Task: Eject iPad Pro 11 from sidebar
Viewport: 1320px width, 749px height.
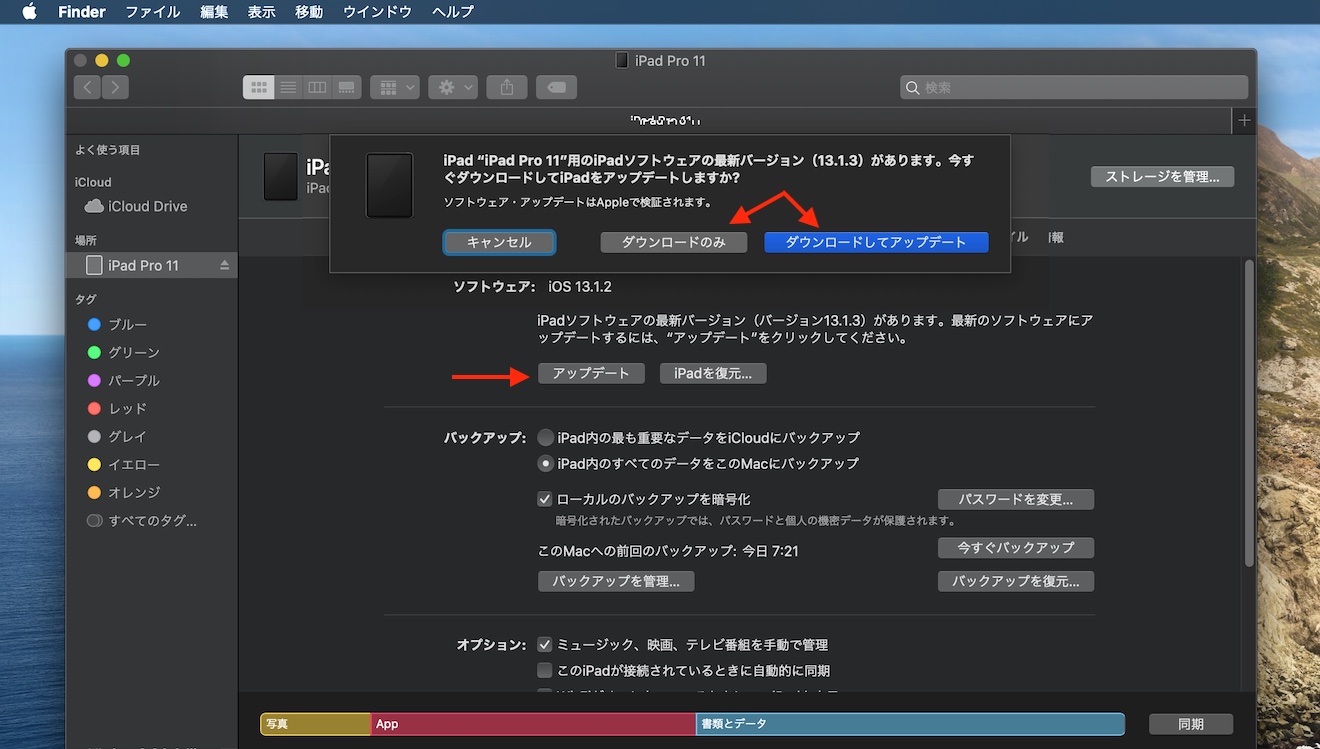Action: (x=224, y=265)
